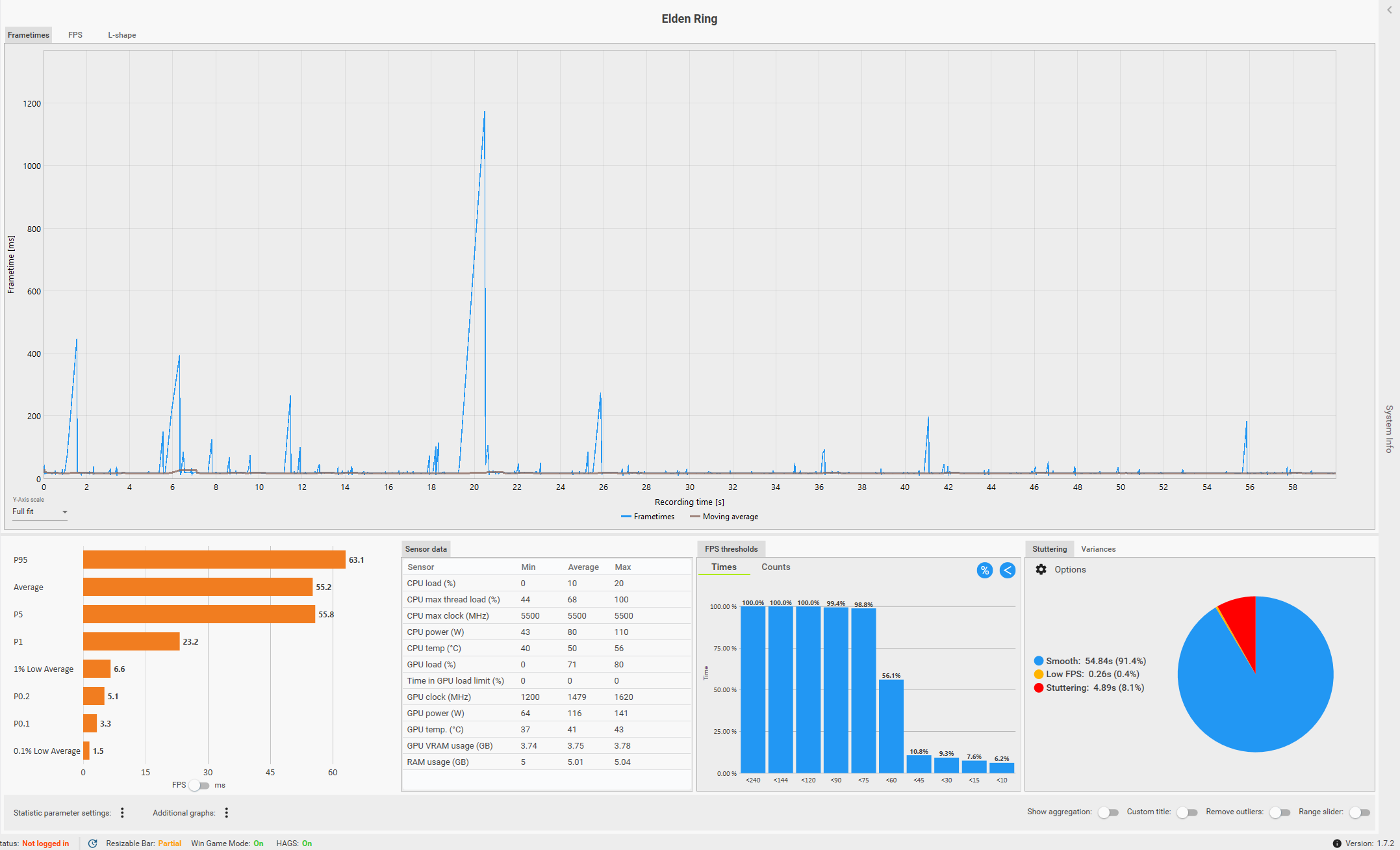Turn on Custom title switch
This screenshot has height=850, width=1400.
1187,812
